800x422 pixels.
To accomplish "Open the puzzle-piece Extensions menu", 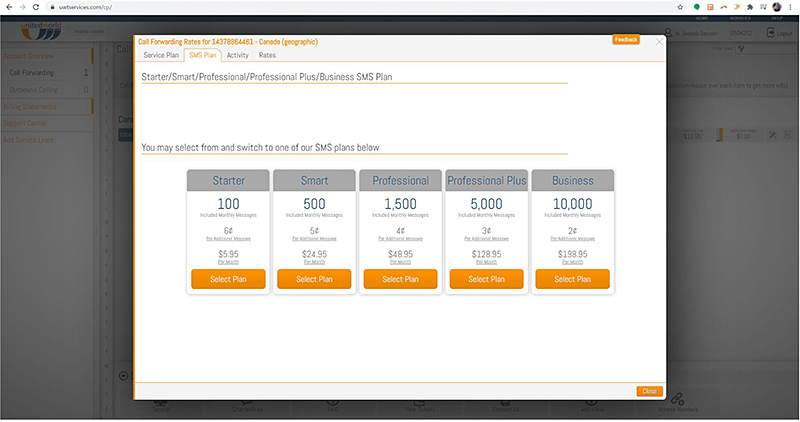I will 750,7.
